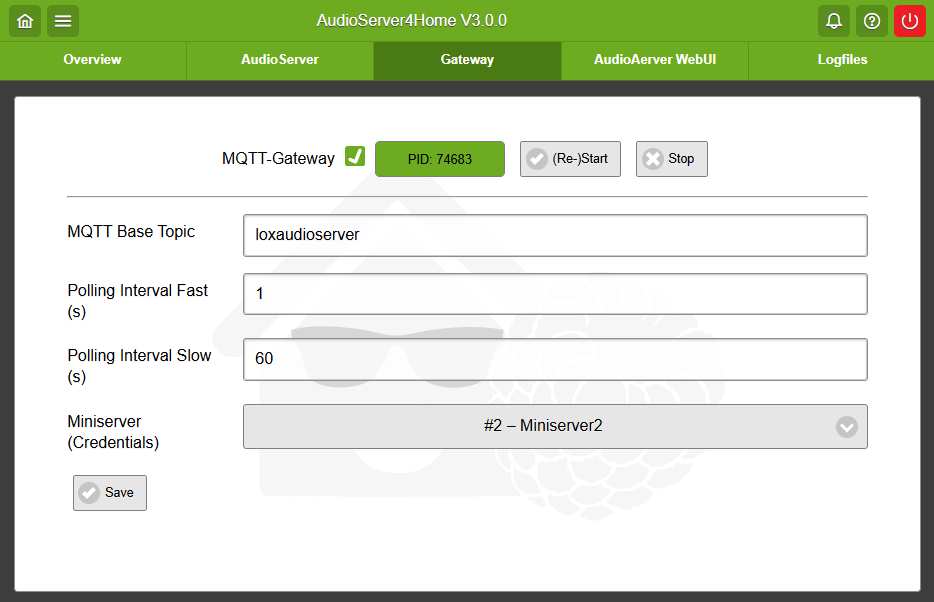Switch to the AudioServer tab

280,60
